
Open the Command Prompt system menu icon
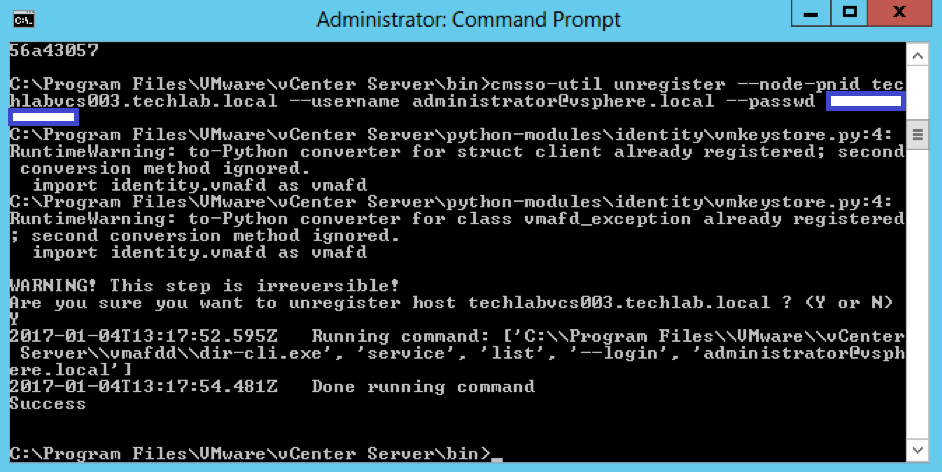24,20
